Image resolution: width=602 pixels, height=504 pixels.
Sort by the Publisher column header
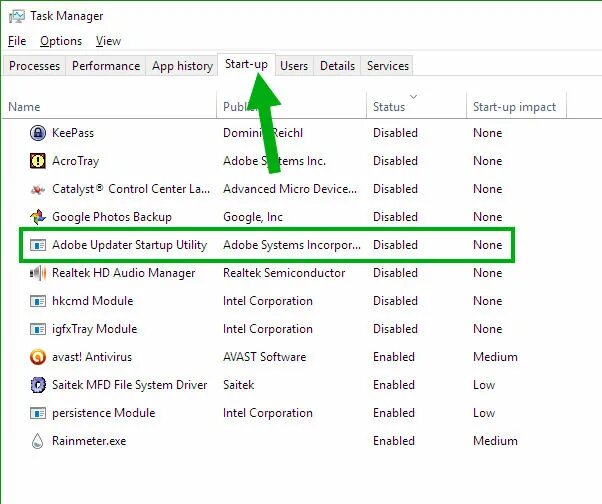click(291, 106)
